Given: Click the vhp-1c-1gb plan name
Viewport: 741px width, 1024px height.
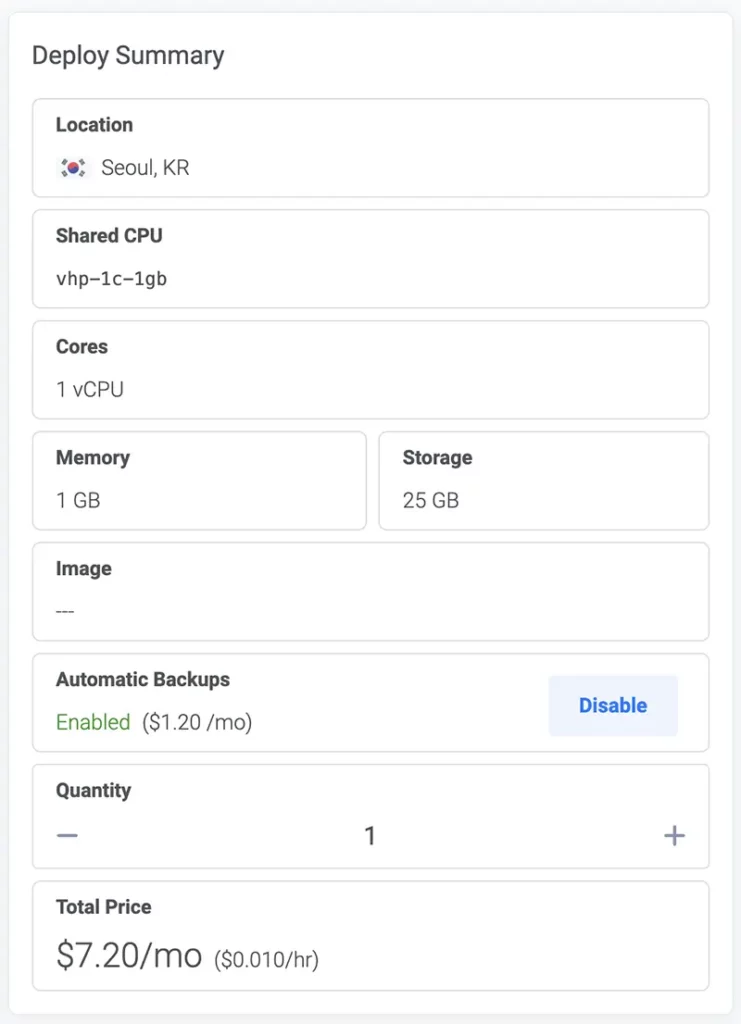Looking at the screenshot, I should click(x=112, y=279).
